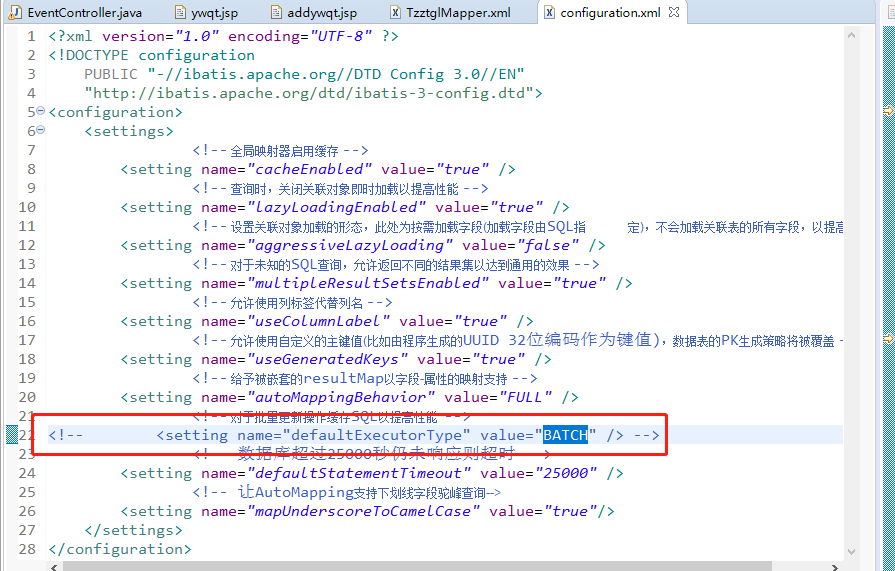
Task: Click the lazyLoadingEnabled setting name
Action: click(337, 207)
